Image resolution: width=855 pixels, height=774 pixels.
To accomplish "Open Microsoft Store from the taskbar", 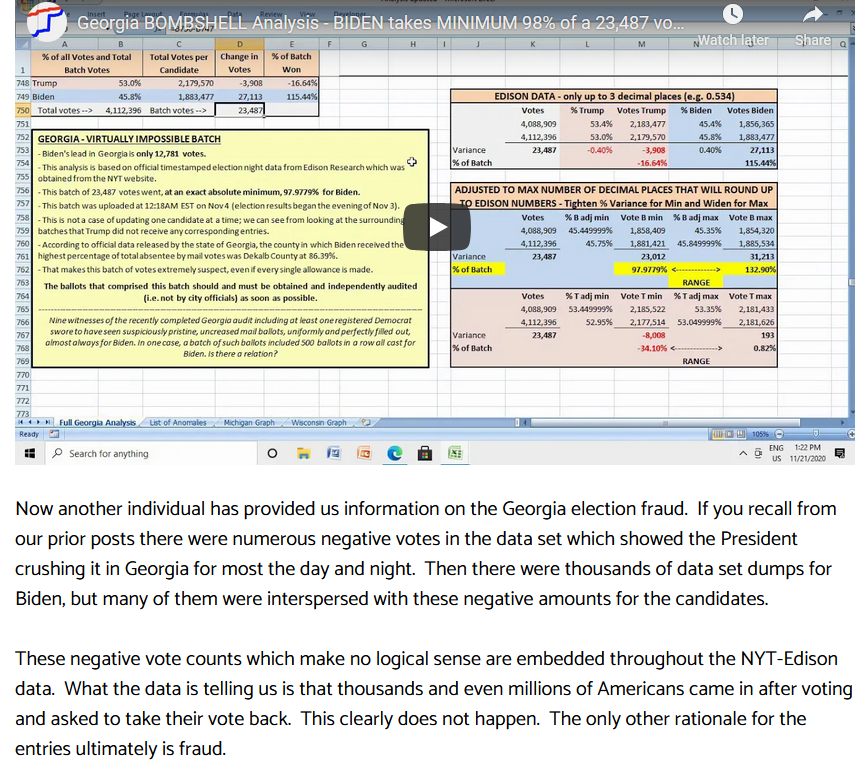I will (424, 454).
